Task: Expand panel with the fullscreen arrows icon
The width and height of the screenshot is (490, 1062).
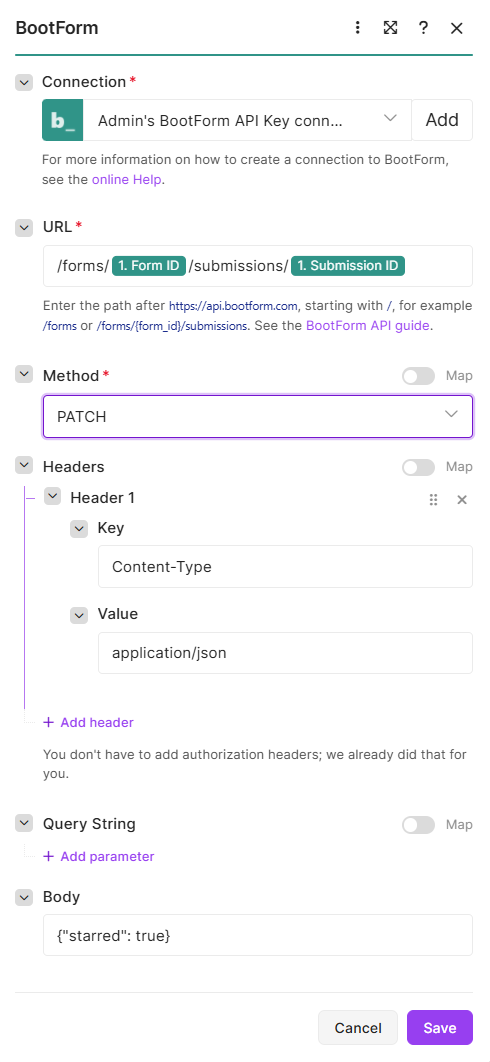Action: click(390, 28)
